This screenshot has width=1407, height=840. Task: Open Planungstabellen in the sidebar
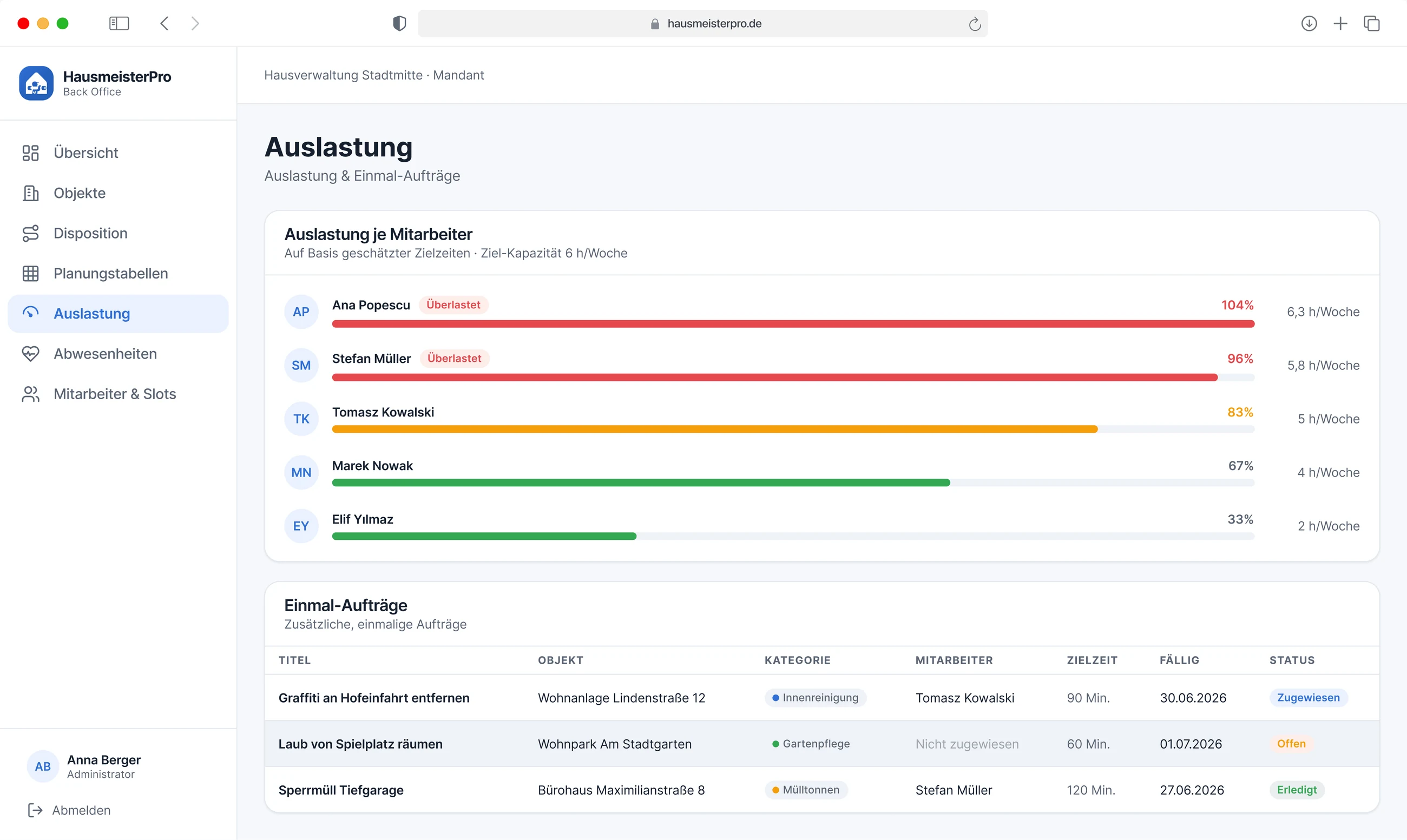pos(118,273)
